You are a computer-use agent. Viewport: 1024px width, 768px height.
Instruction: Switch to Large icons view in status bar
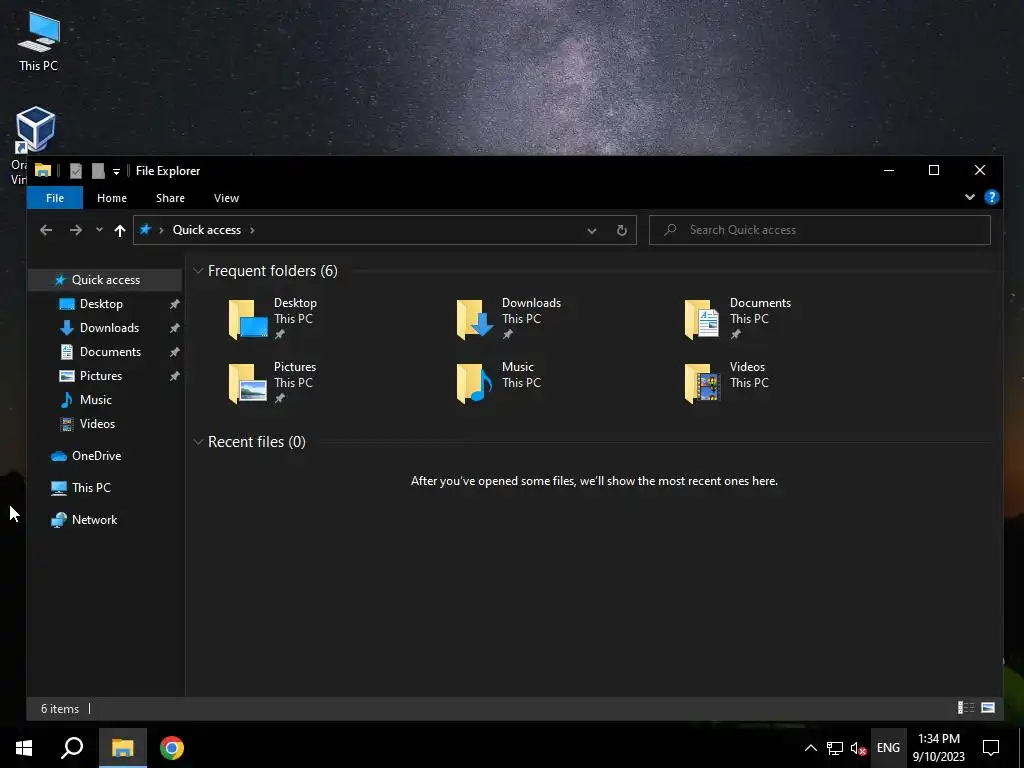point(988,708)
